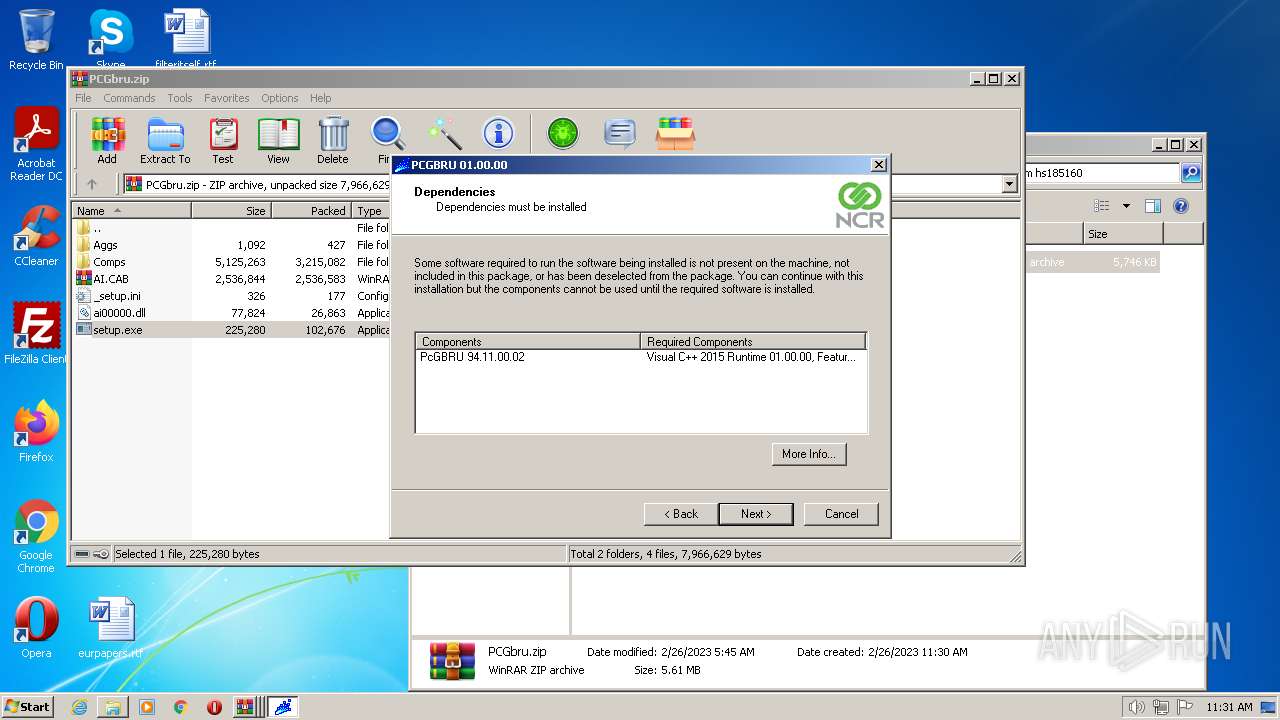Click Explorer search magnifier button
1280x720 pixels.
click(x=1191, y=173)
